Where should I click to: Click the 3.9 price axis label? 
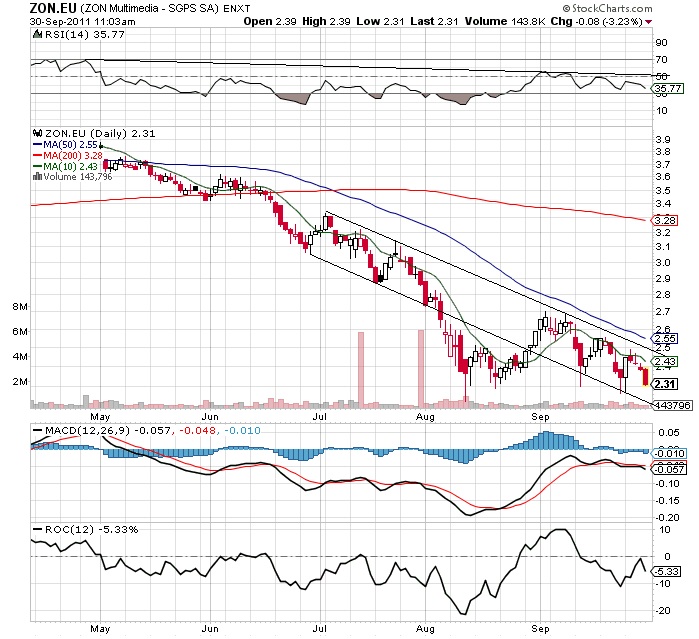tap(663, 140)
